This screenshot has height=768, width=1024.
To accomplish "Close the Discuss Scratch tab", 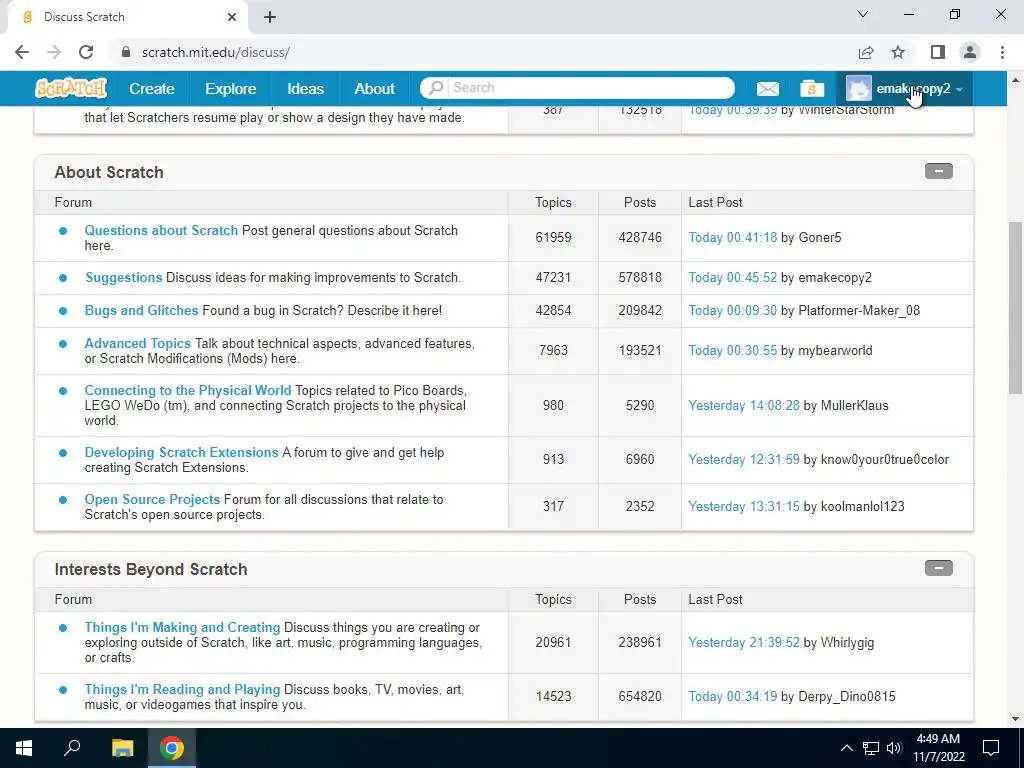I will pyautogui.click(x=232, y=17).
